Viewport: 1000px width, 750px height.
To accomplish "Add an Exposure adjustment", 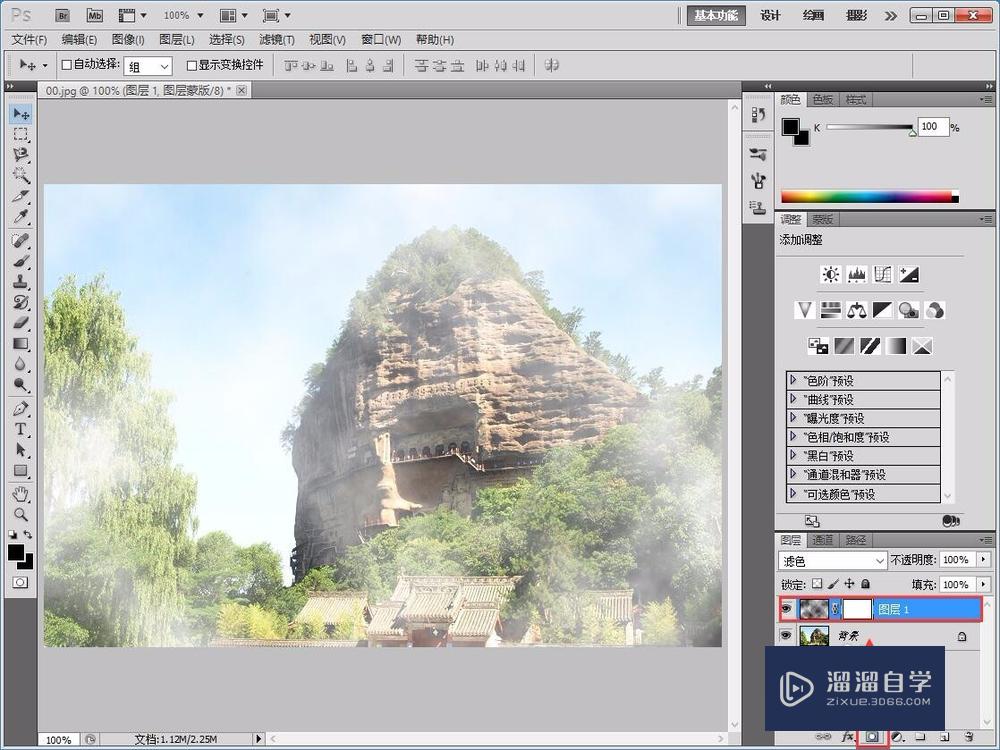I will [909, 274].
